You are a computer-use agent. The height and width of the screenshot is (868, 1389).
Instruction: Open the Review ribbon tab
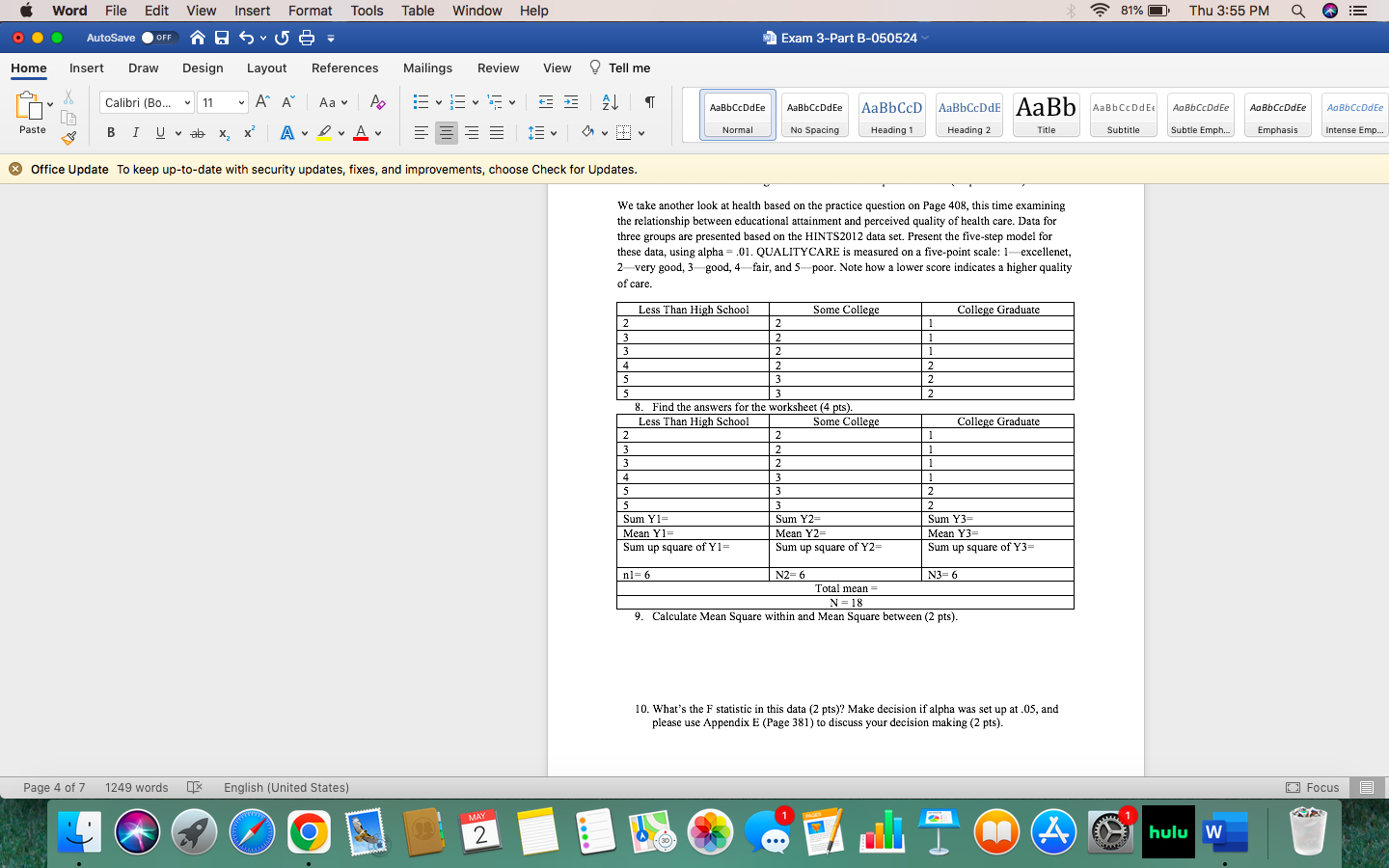pyautogui.click(x=498, y=68)
